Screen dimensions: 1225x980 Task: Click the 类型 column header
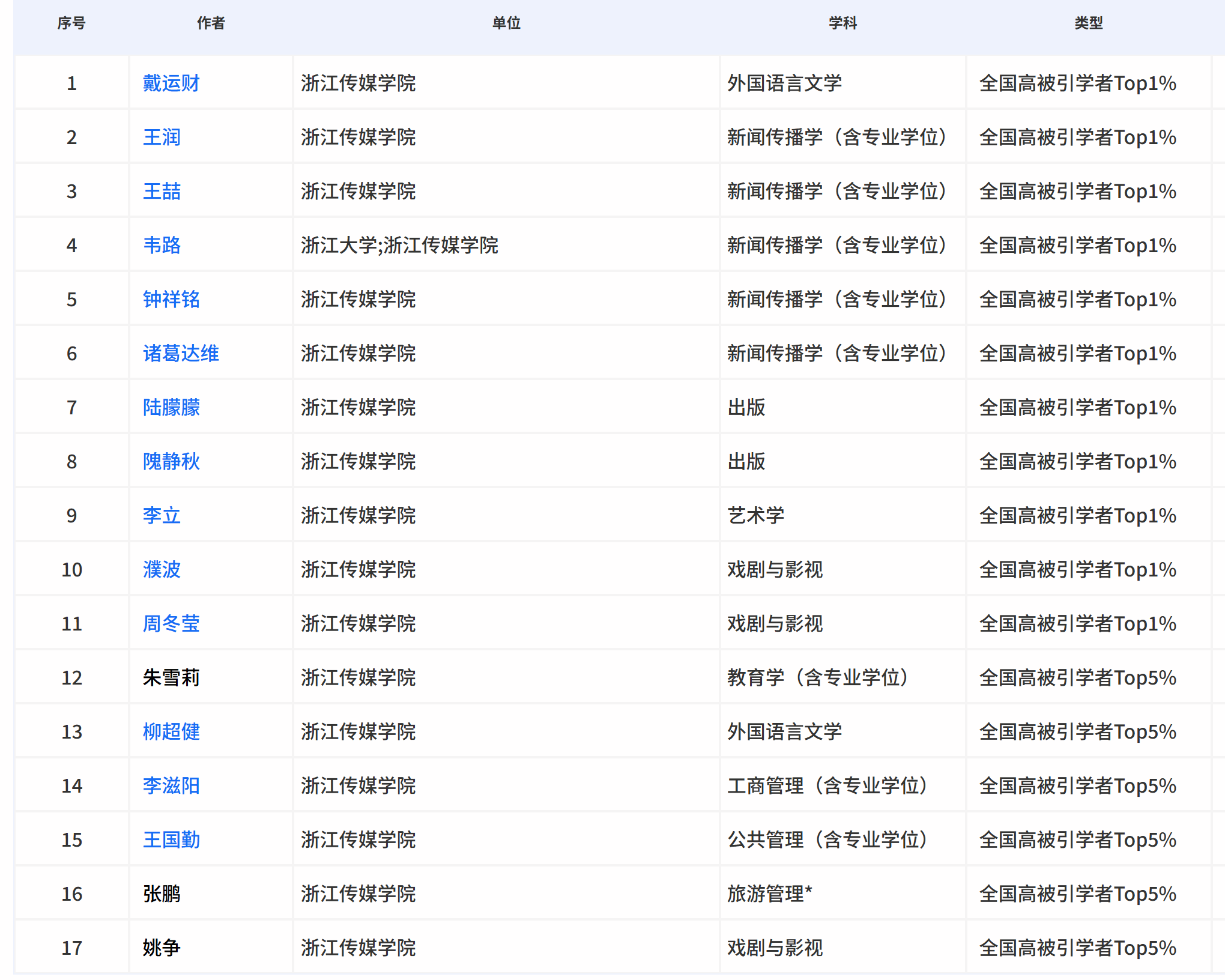[x=1088, y=23]
